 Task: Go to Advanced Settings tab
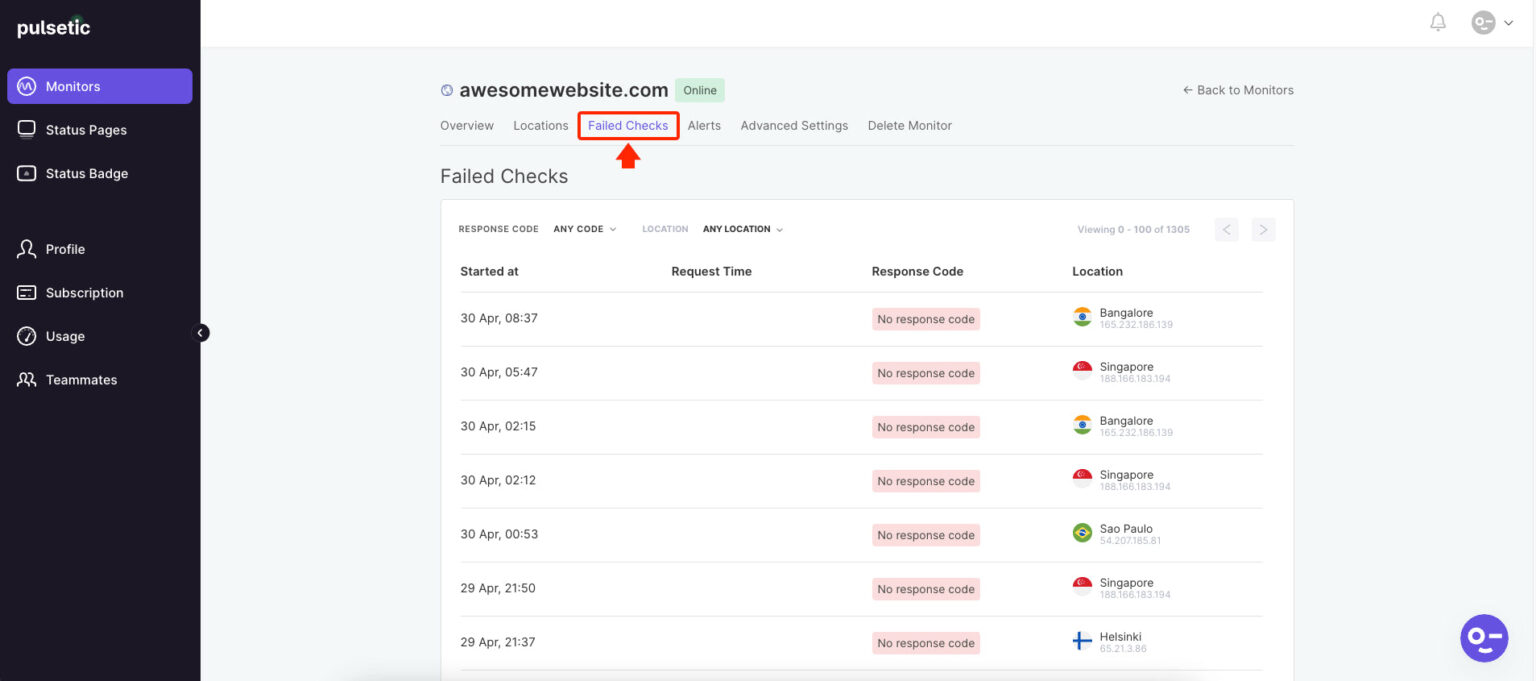click(794, 125)
